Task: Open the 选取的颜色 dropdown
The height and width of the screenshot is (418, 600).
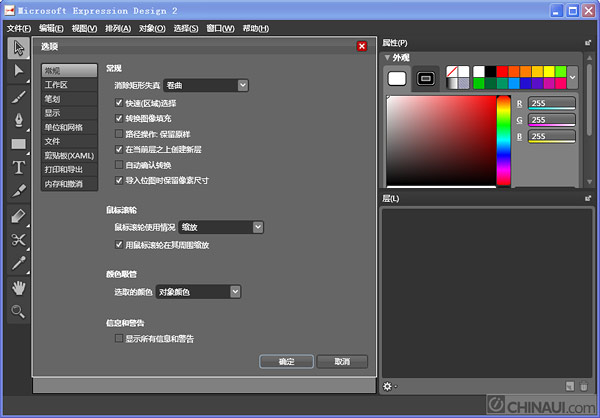Action: pyautogui.click(x=198, y=292)
